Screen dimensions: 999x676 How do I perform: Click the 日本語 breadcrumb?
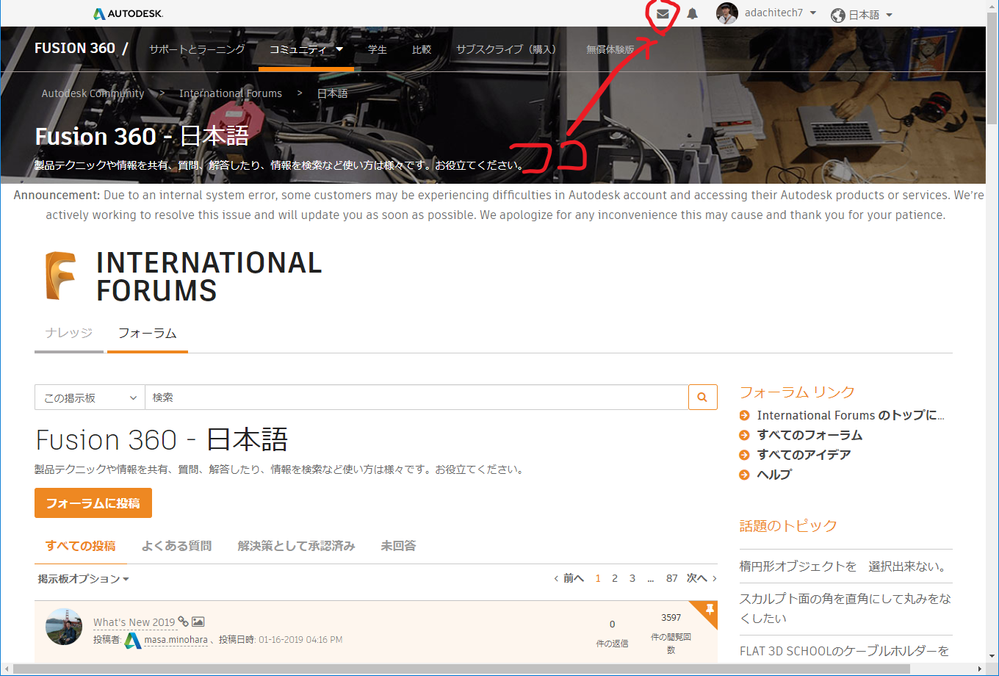332,93
